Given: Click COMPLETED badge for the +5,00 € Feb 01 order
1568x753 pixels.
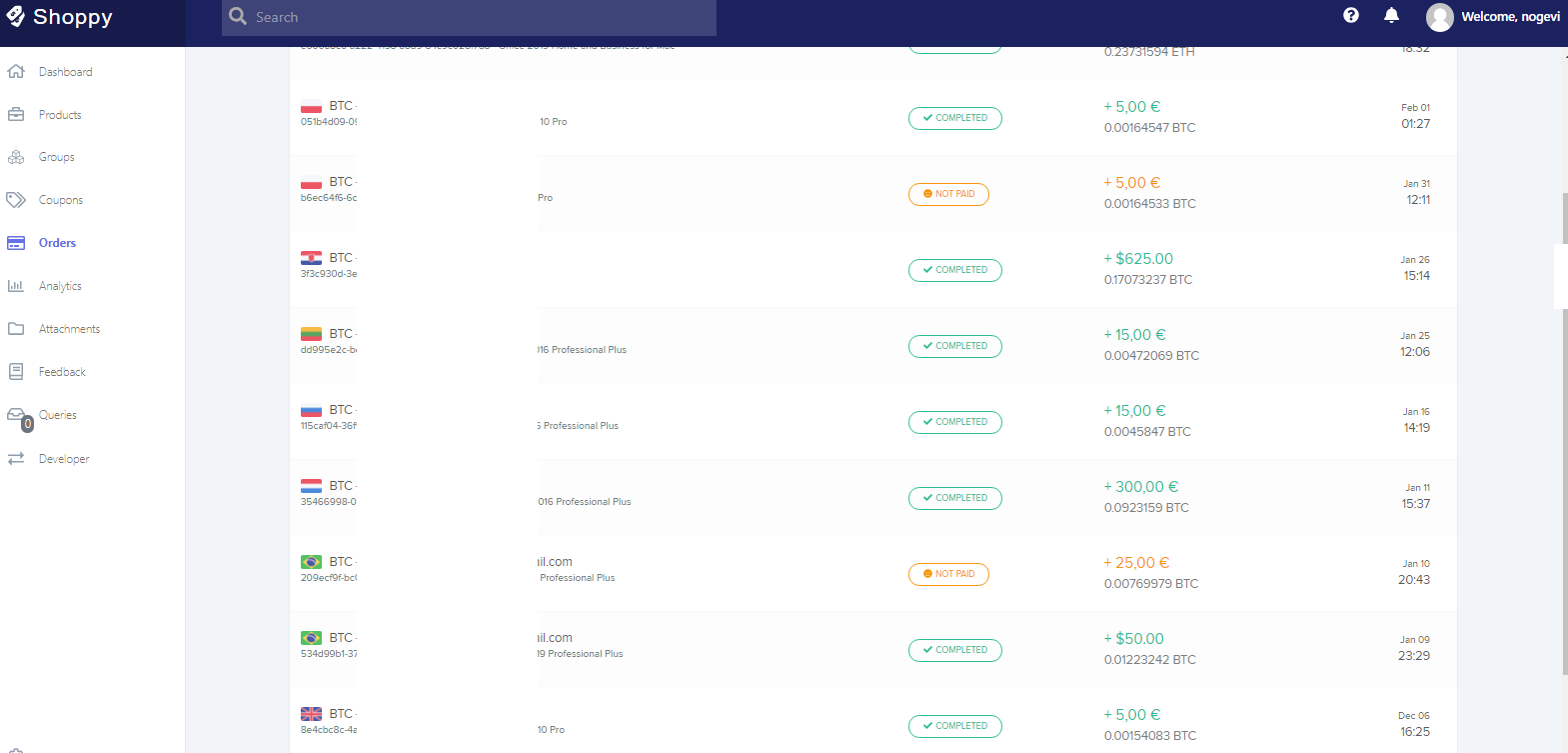Looking at the screenshot, I should pos(955,118).
